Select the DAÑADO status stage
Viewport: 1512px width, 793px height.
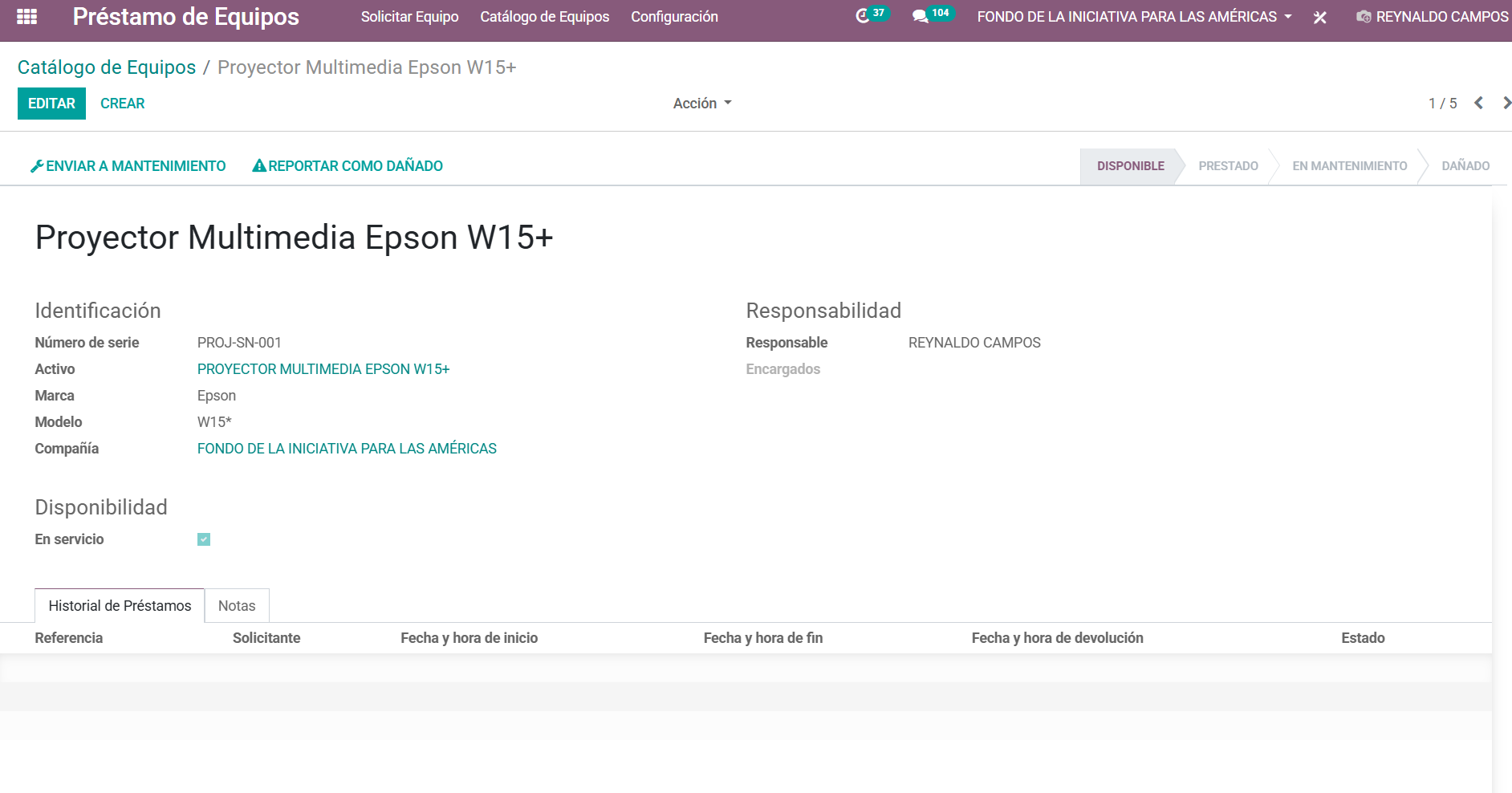(1465, 166)
